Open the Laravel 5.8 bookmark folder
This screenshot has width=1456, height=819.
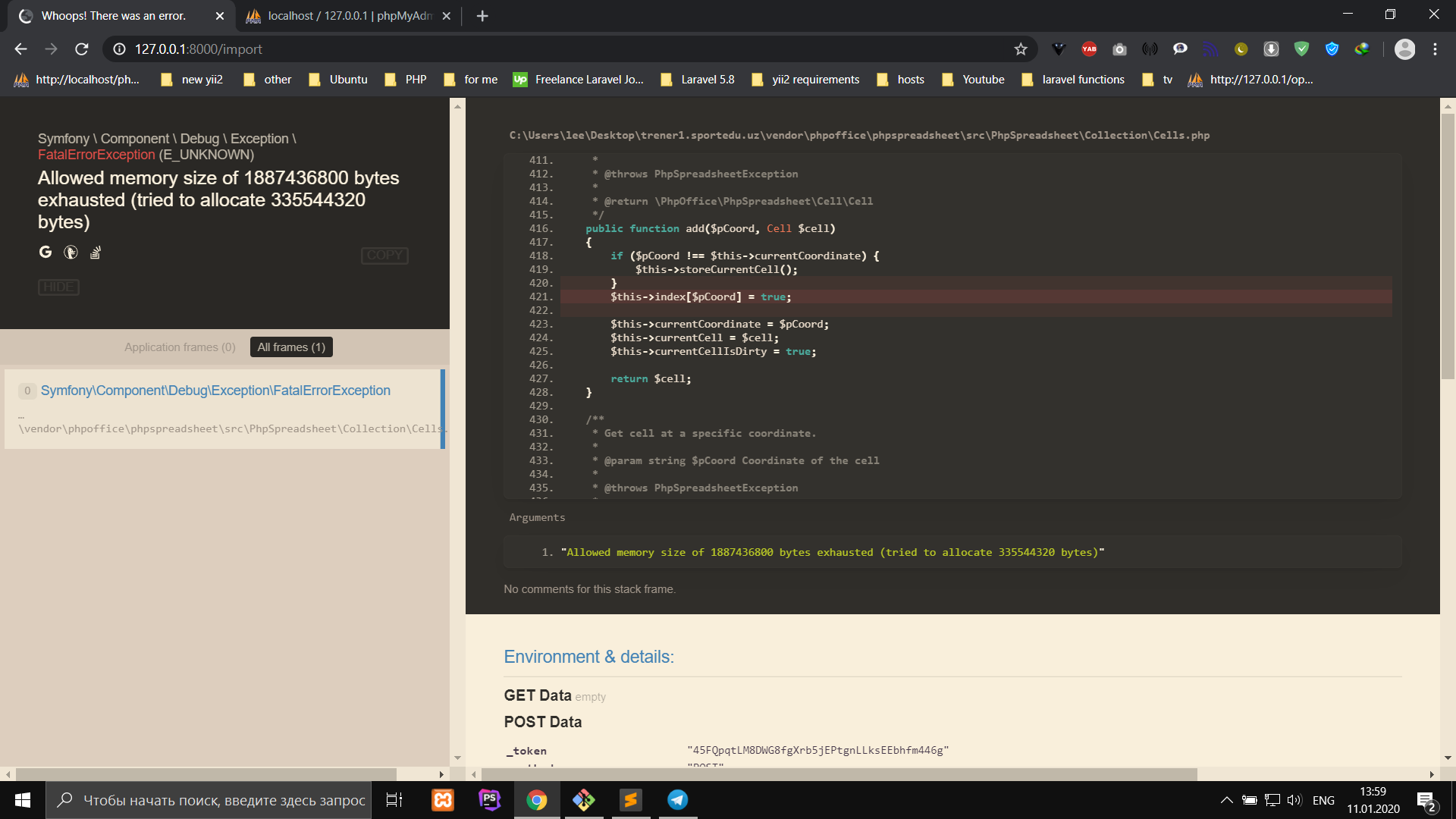pyautogui.click(x=698, y=80)
